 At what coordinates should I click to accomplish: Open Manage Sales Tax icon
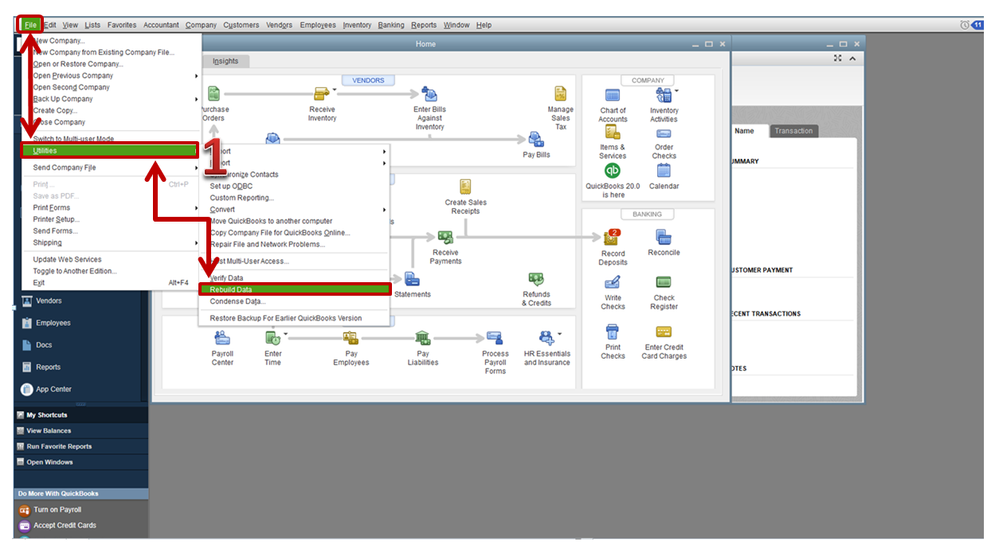560,94
